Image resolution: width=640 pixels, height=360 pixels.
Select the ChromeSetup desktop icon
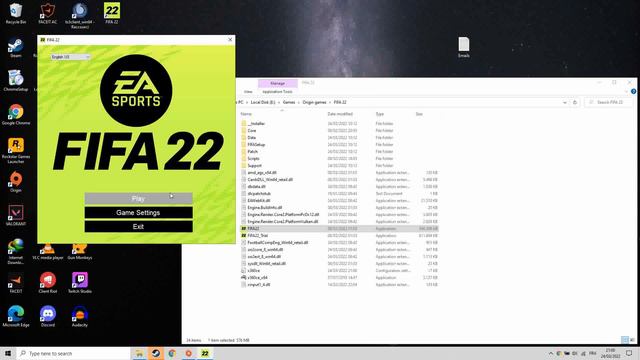coord(16,80)
